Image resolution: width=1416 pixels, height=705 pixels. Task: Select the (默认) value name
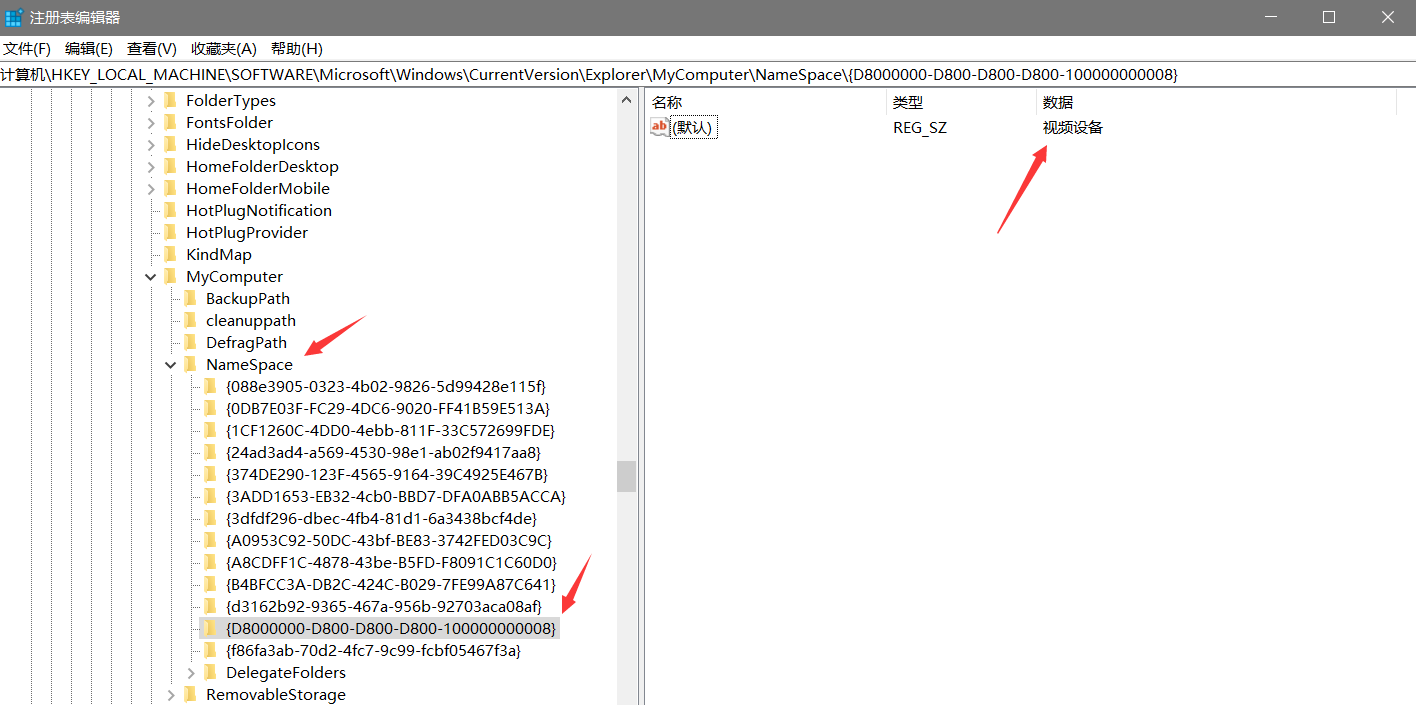point(694,128)
